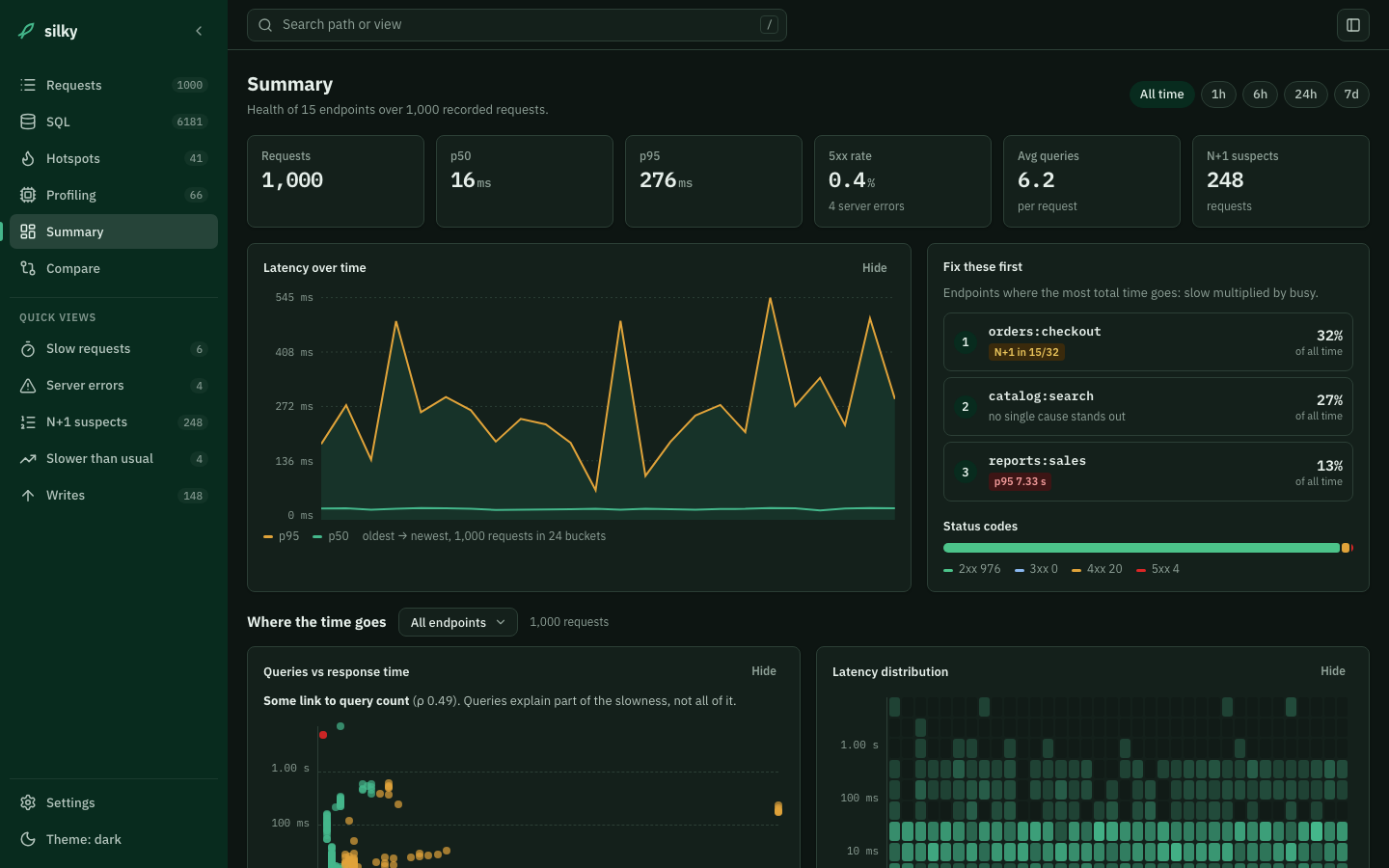Image resolution: width=1389 pixels, height=868 pixels.
Task: Click the Writes up-arrow icon
Action: coord(28,496)
